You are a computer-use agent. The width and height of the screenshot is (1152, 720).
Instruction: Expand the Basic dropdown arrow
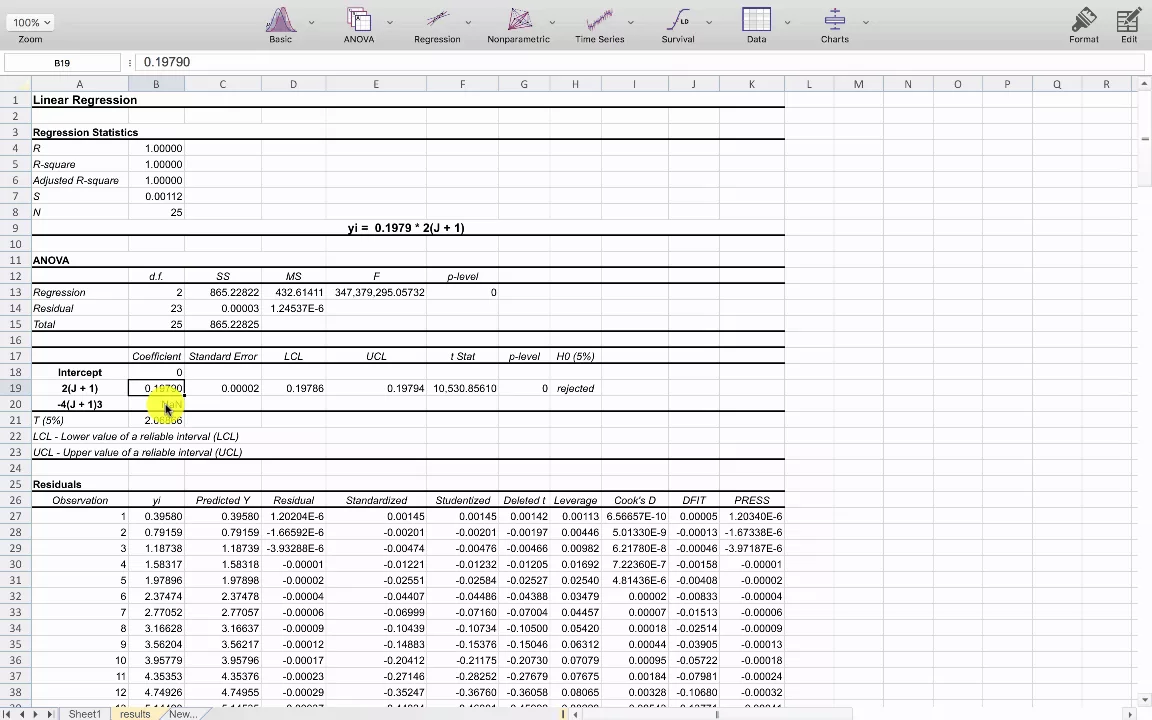click(312, 23)
